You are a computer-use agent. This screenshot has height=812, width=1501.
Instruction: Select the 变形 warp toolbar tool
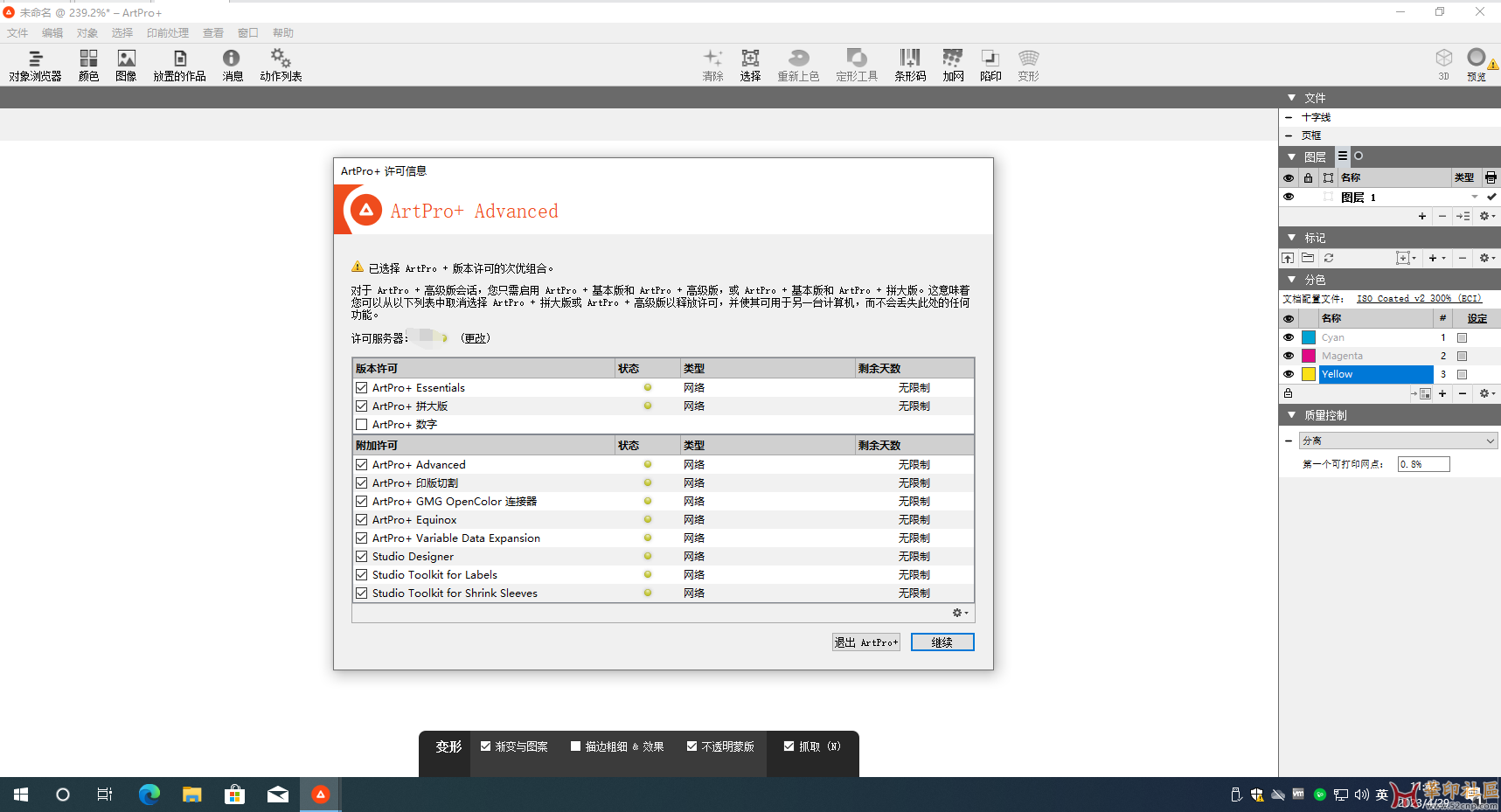pos(1029,66)
